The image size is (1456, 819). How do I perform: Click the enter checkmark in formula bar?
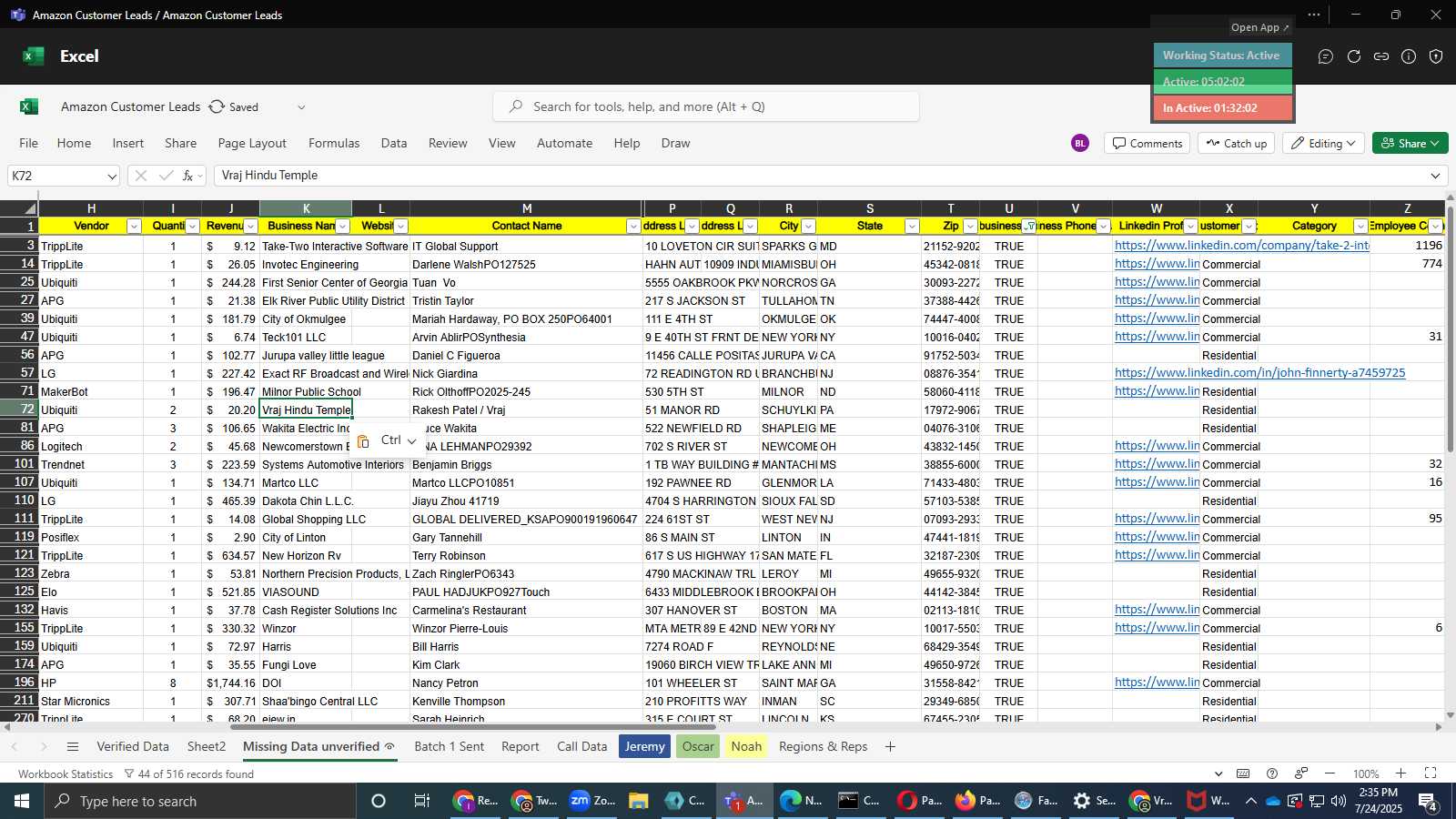[166, 176]
